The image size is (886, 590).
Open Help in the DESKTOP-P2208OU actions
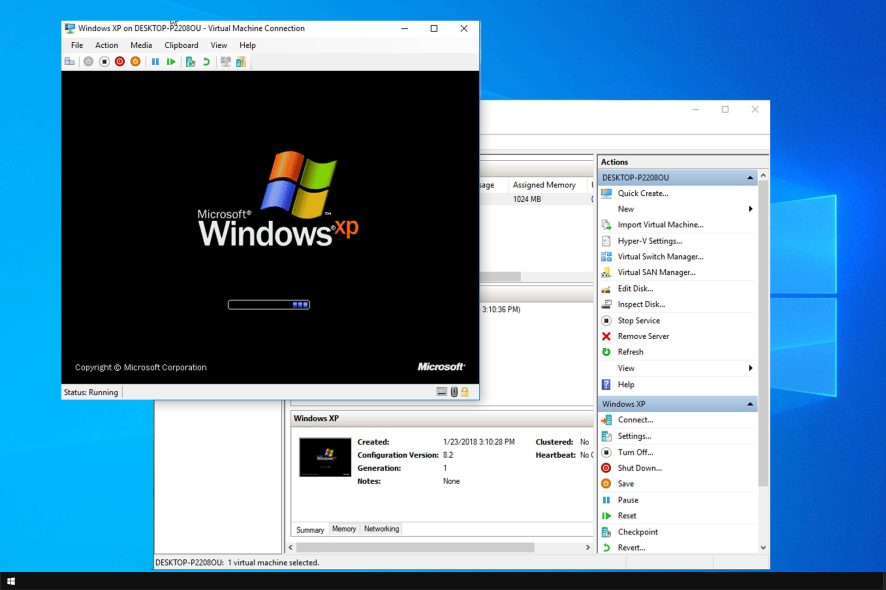[x=626, y=385]
